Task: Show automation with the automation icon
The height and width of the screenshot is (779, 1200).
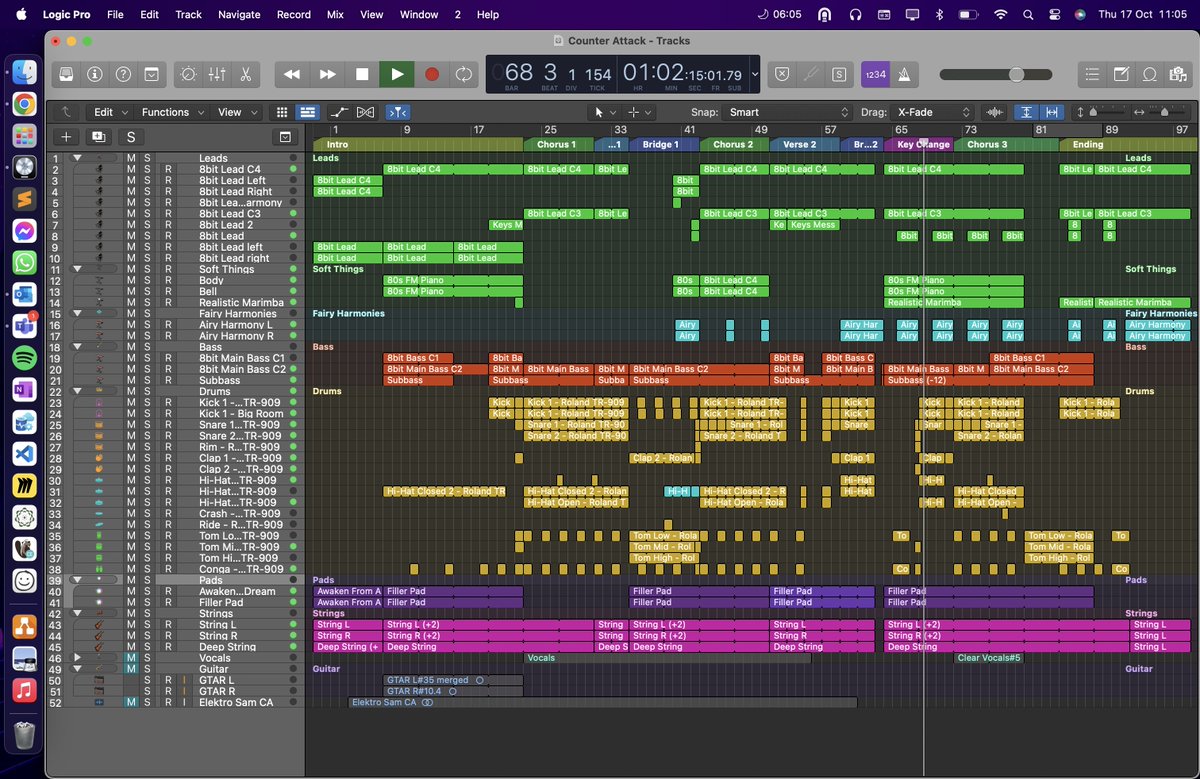Action: [339, 112]
